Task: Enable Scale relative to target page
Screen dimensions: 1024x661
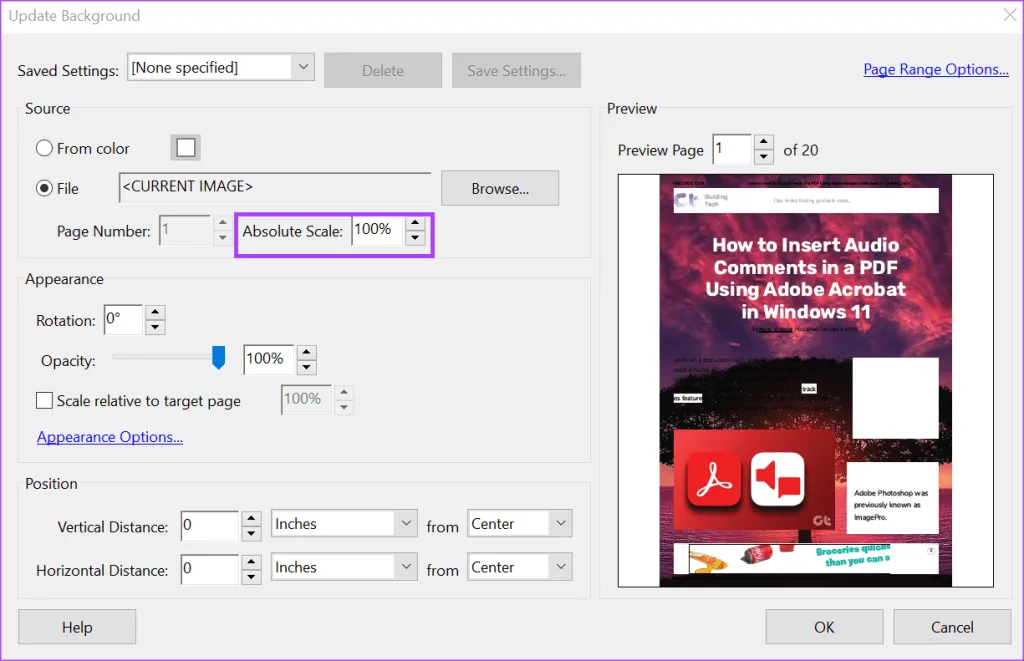Action: tap(45, 400)
